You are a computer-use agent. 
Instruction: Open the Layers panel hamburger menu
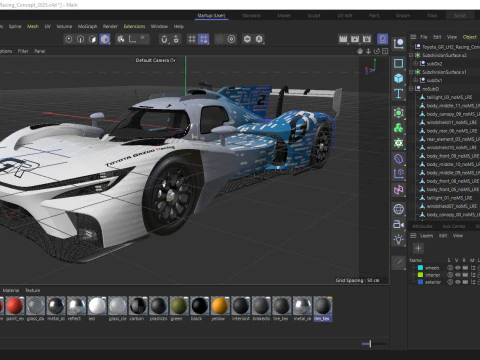click(x=413, y=236)
